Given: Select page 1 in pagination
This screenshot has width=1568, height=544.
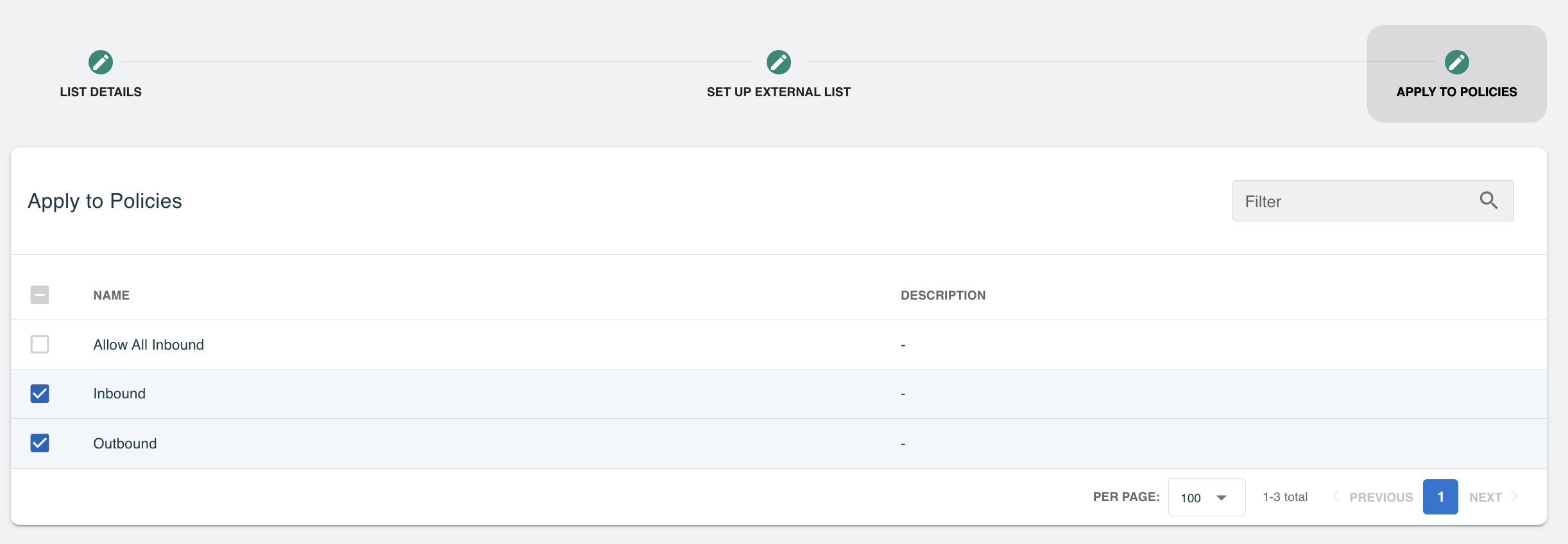Looking at the screenshot, I should 1440,497.
